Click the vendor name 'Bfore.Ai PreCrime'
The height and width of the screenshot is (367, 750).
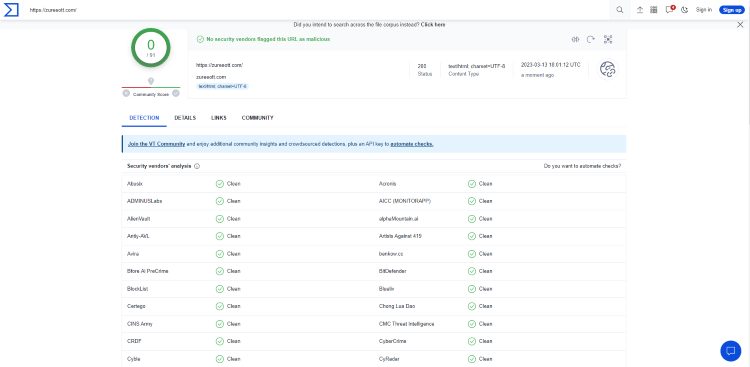coord(148,271)
